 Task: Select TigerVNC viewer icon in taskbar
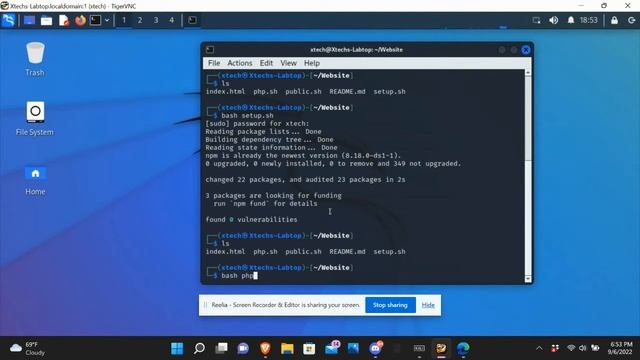(x=441, y=348)
